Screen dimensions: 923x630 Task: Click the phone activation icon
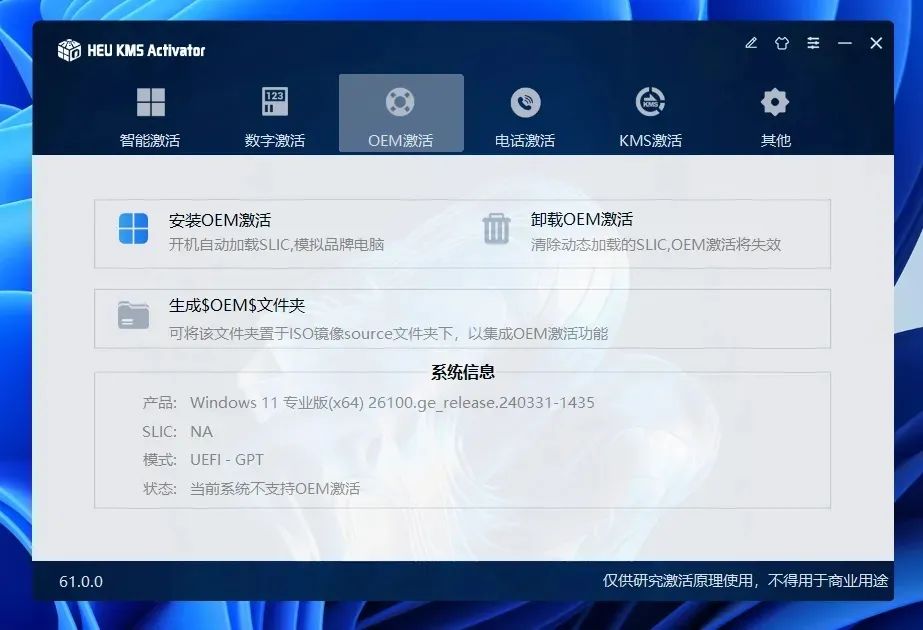(525, 102)
